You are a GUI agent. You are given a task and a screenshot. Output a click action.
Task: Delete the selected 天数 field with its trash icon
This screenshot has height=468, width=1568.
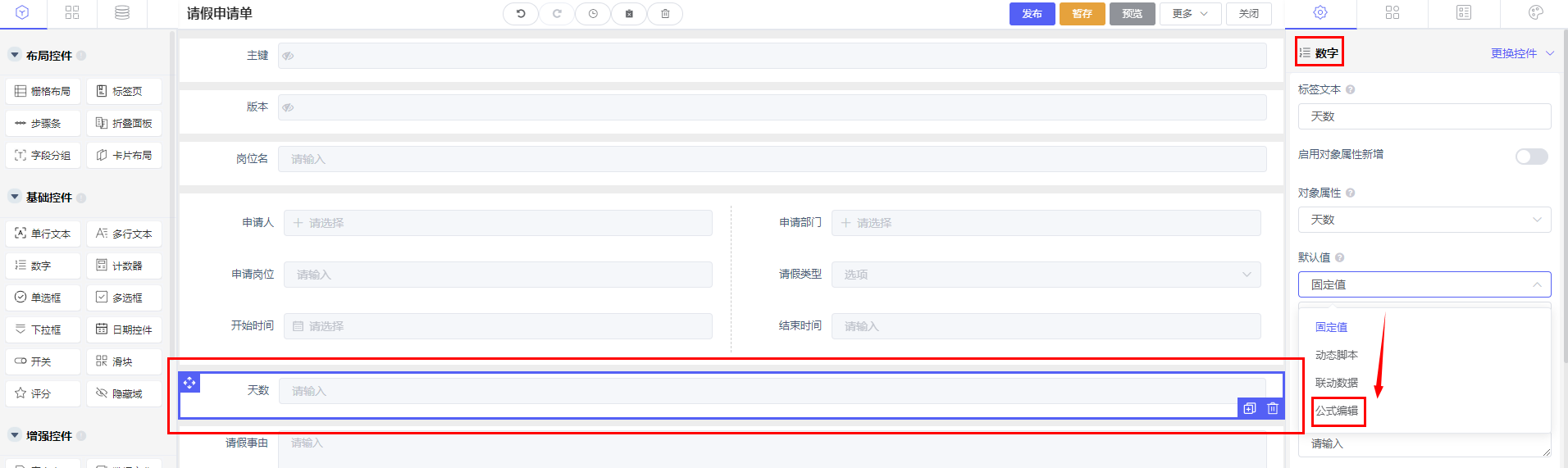point(1273,408)
